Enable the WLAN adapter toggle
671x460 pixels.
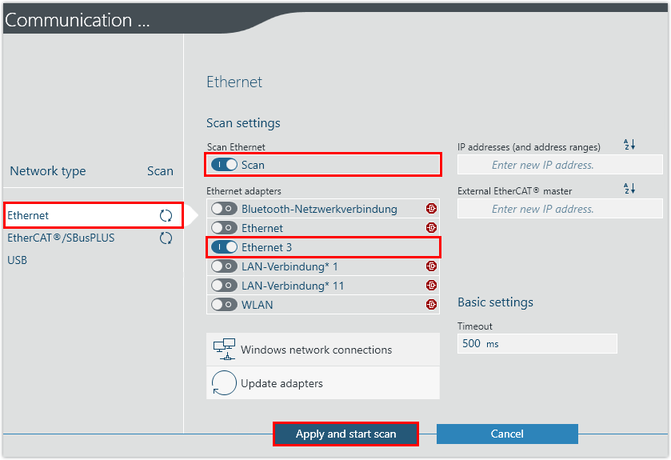click(x=224, y=304)
